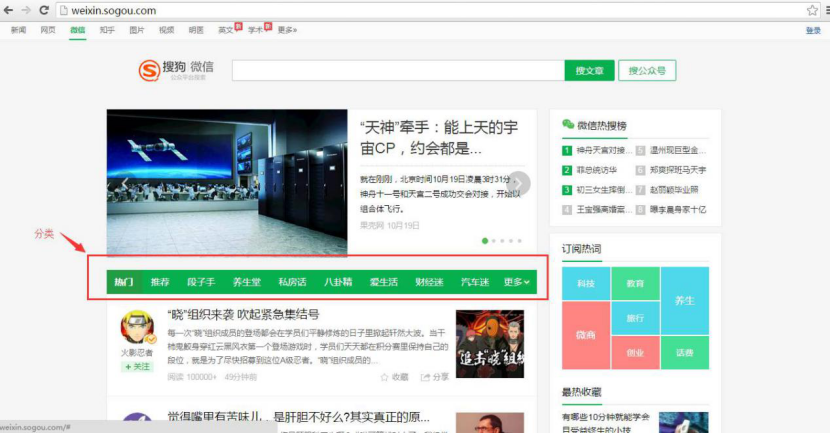830x433 pixels.
Task: Expand the 更多 category dropdown in green bar
Action: pos(516,282)
